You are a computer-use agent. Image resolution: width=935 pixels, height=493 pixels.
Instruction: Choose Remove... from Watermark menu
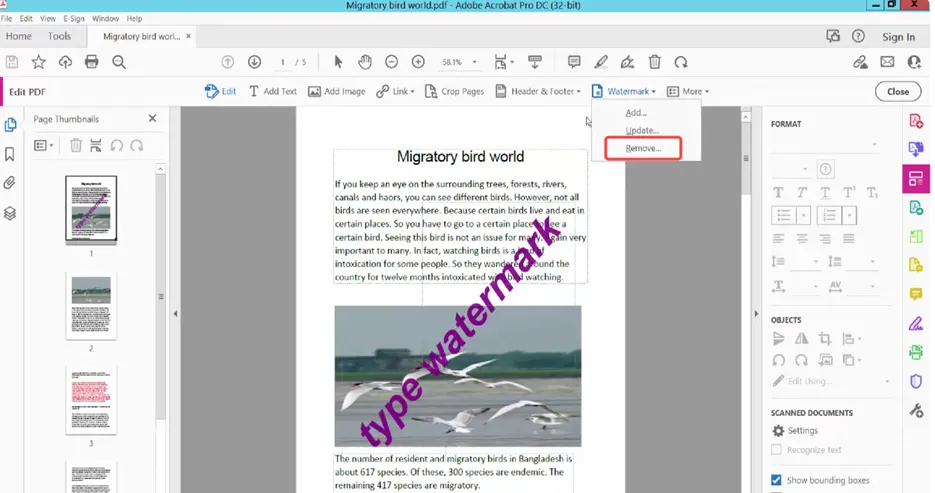[x=643, y=148]
